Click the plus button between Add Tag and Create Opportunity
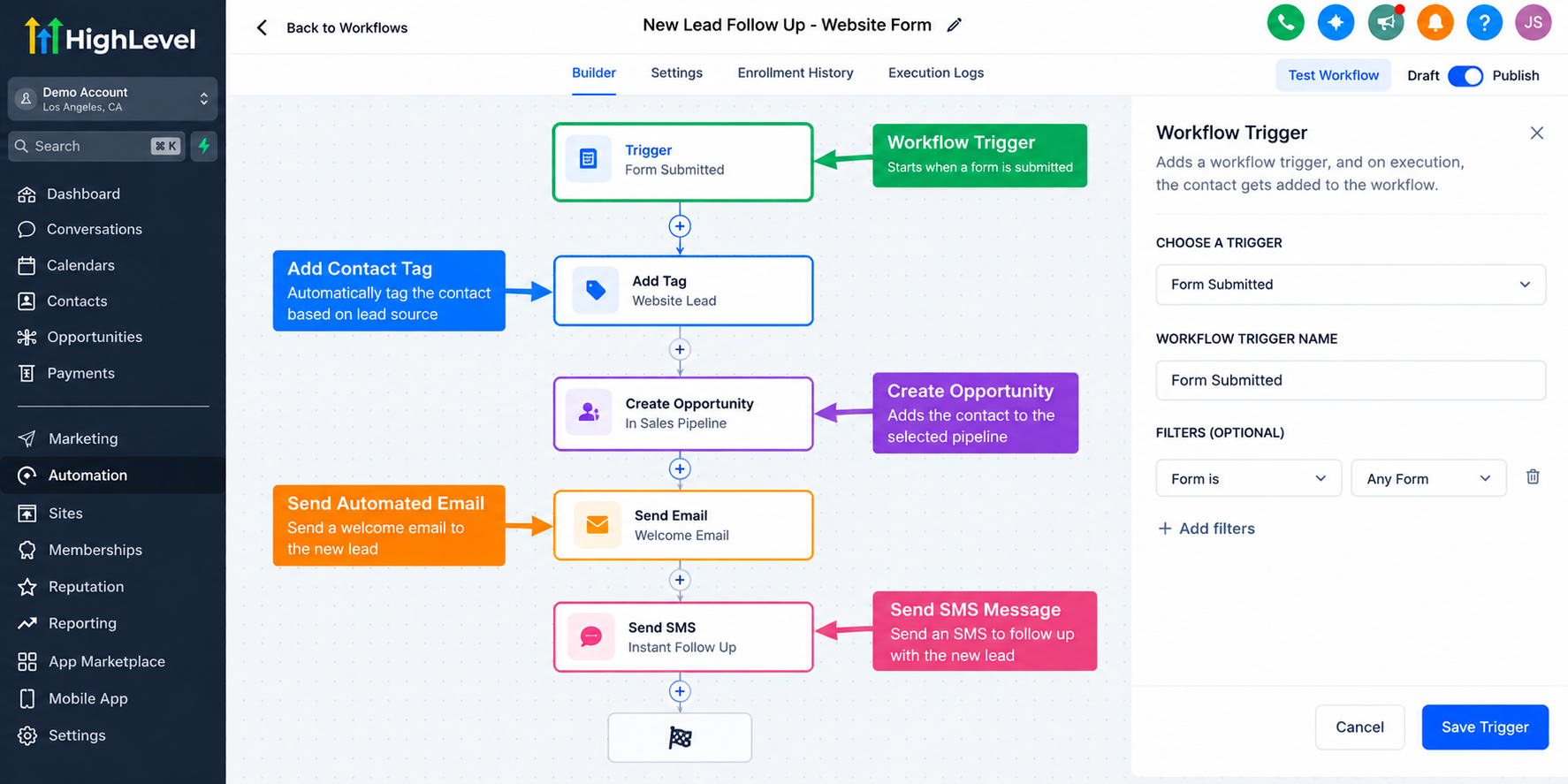This screenshot has width=1568, height=784. (x=680, y=349)
